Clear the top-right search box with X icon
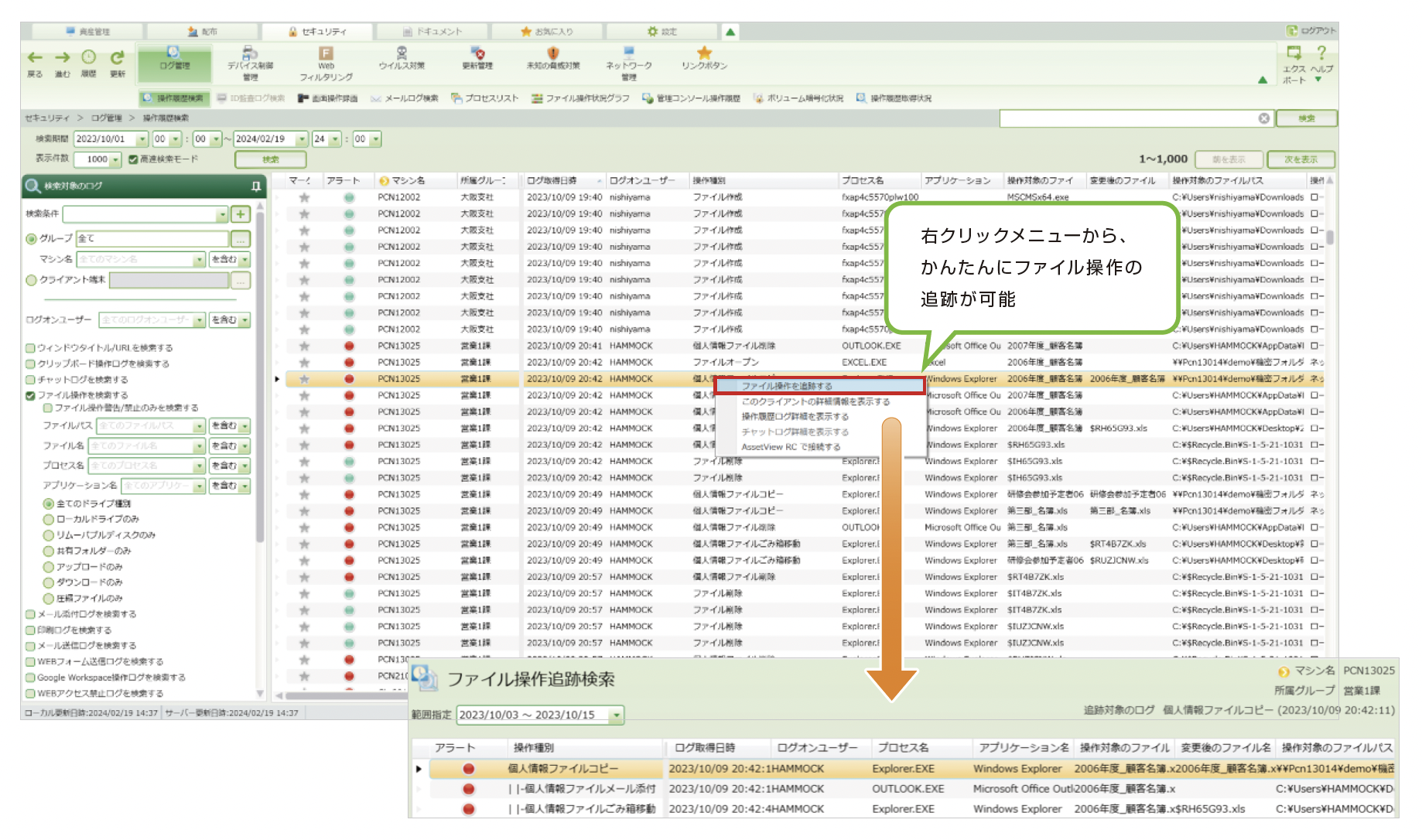The image size is (1422, 840). click(1264, 118)
